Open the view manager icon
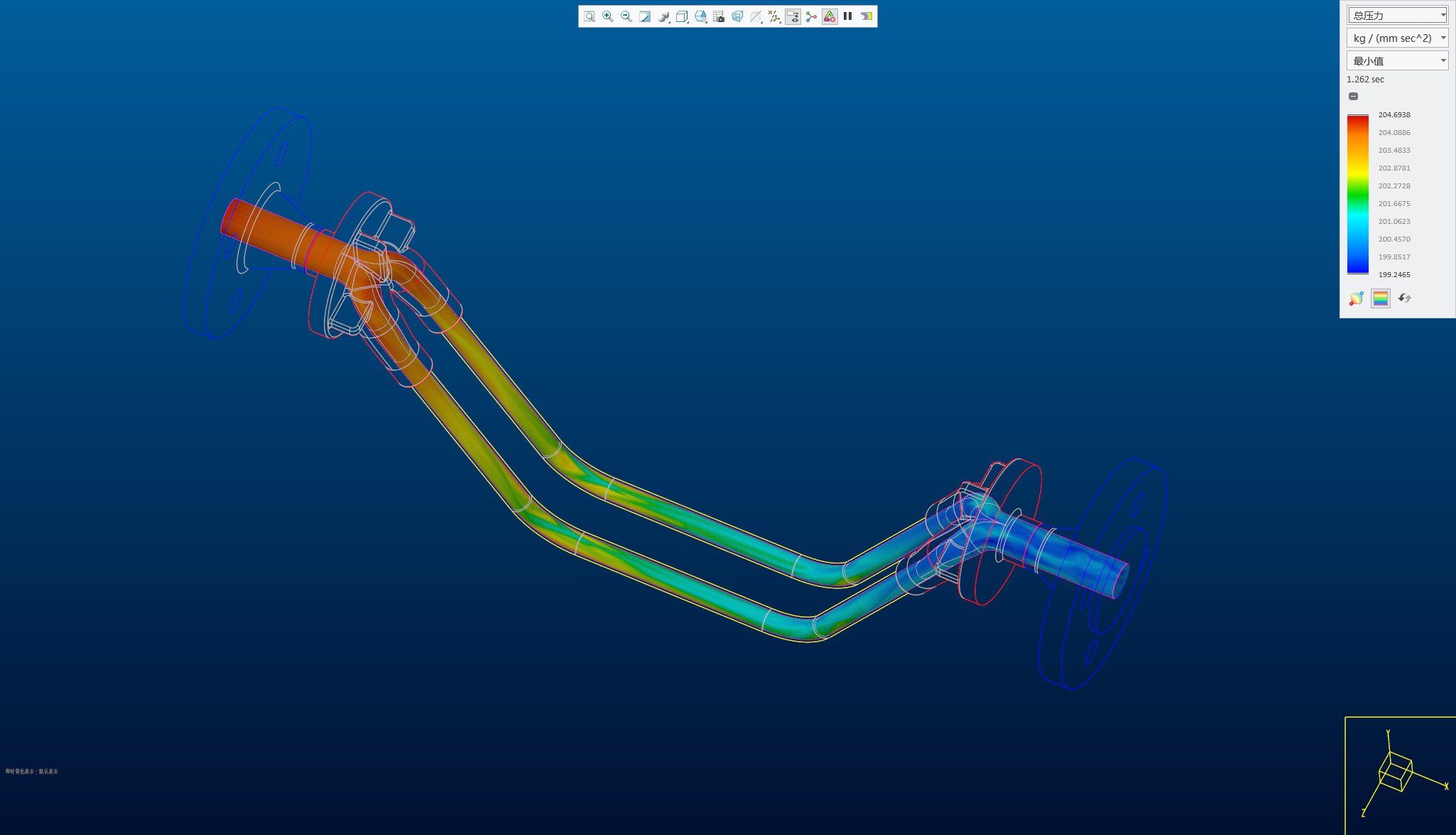 (x=700, y=16)
